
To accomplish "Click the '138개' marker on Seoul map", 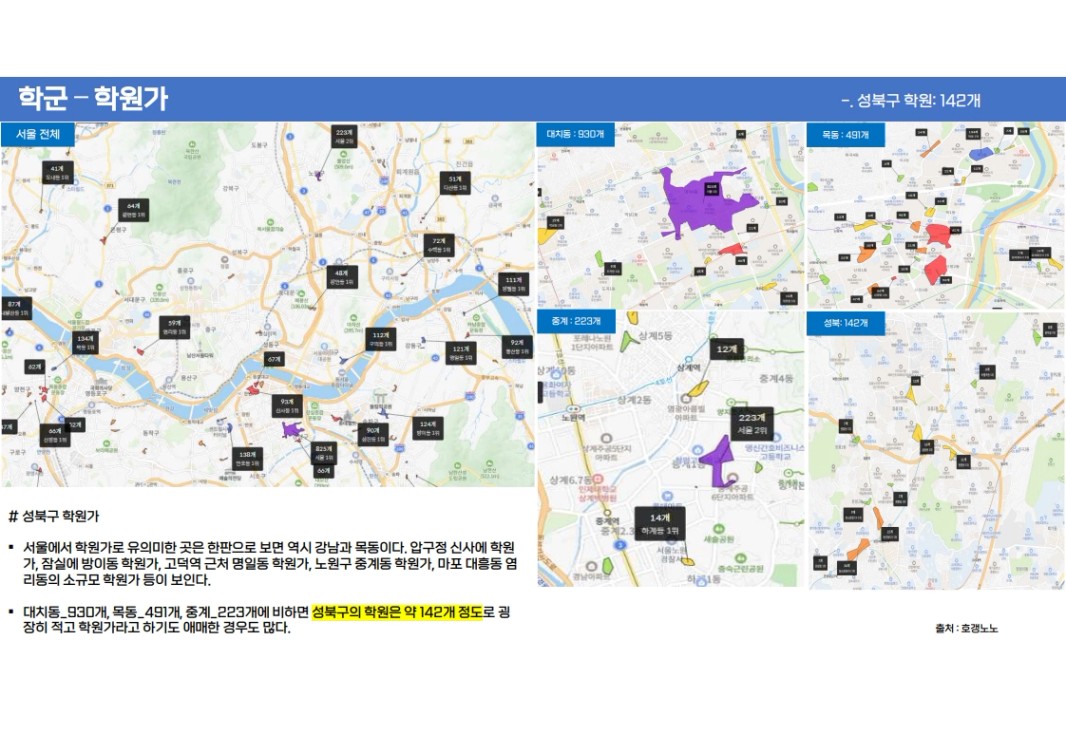I will pyautogui.click(x=247, y=458).
